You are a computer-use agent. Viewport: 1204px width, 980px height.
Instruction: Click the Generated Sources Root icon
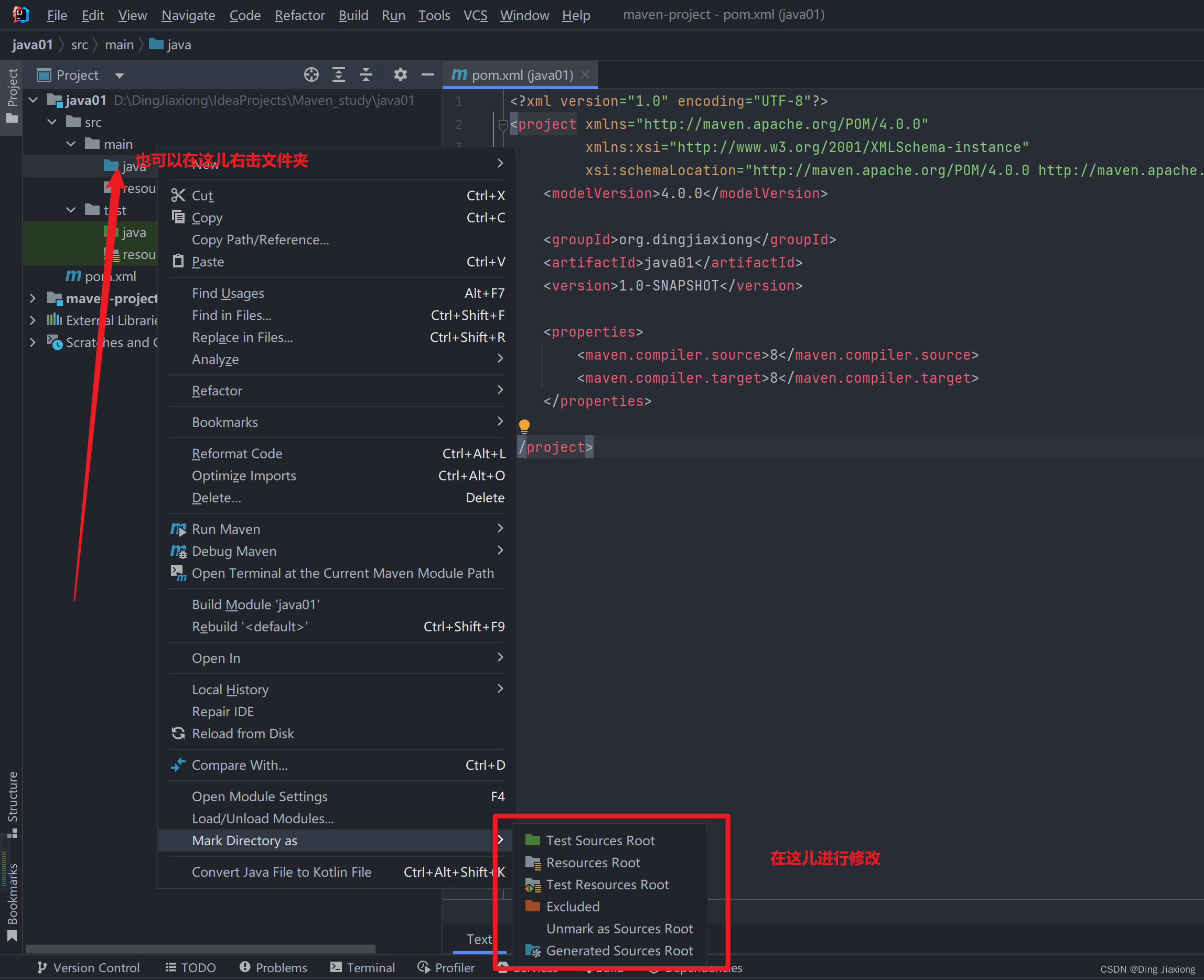532,951
